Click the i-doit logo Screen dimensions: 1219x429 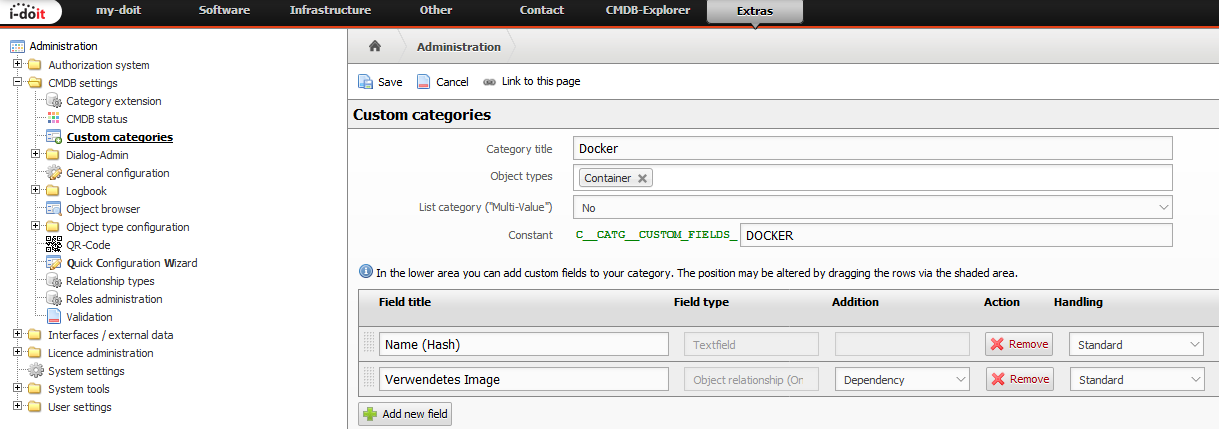(x=31, y=11)
